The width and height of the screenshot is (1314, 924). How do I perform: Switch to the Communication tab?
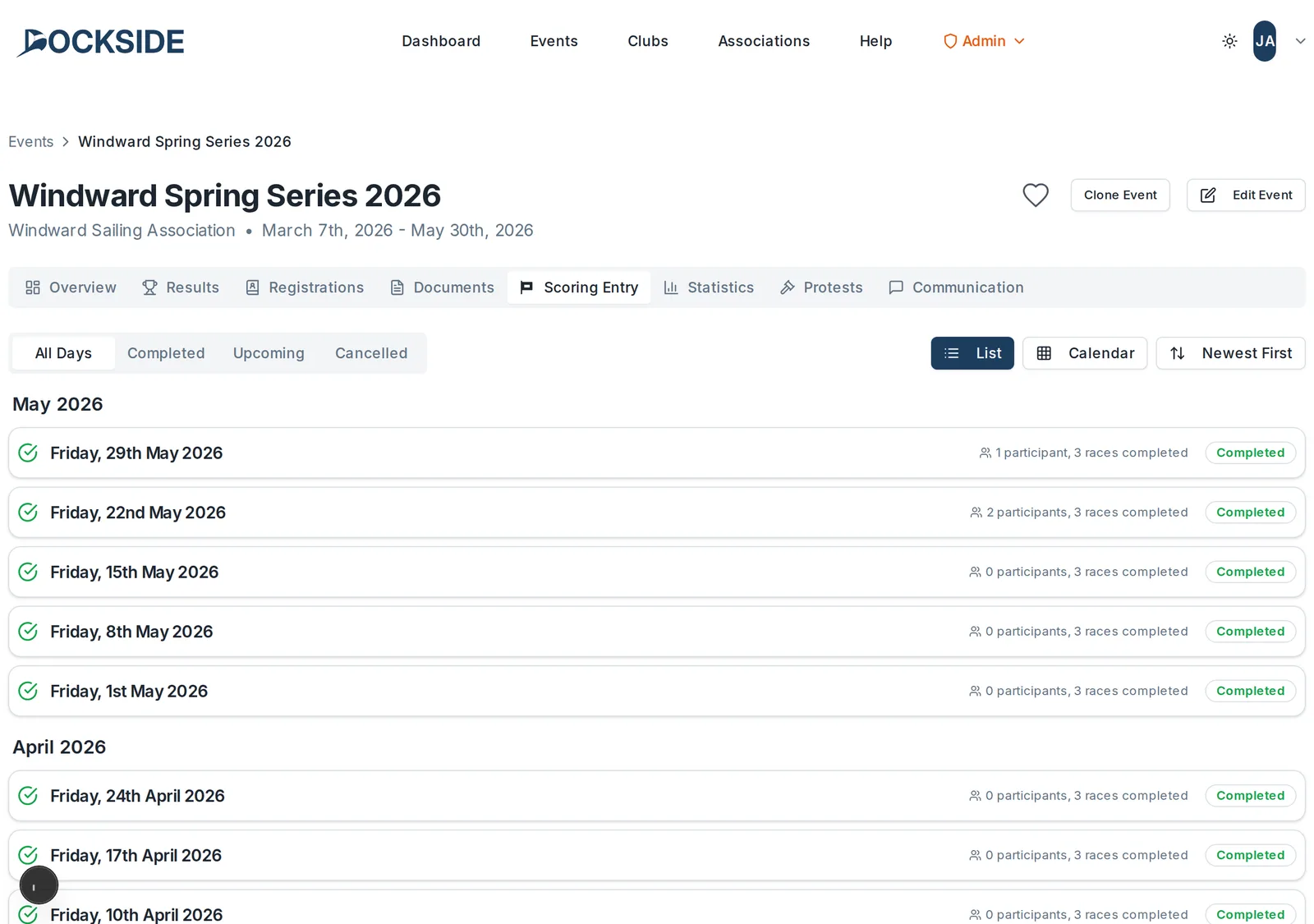click(956, 287)
